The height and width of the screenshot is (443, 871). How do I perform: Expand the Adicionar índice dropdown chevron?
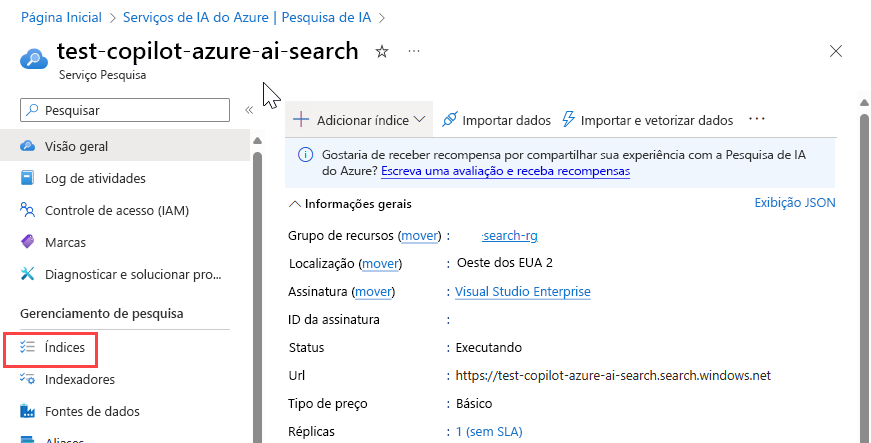[420, 119]
